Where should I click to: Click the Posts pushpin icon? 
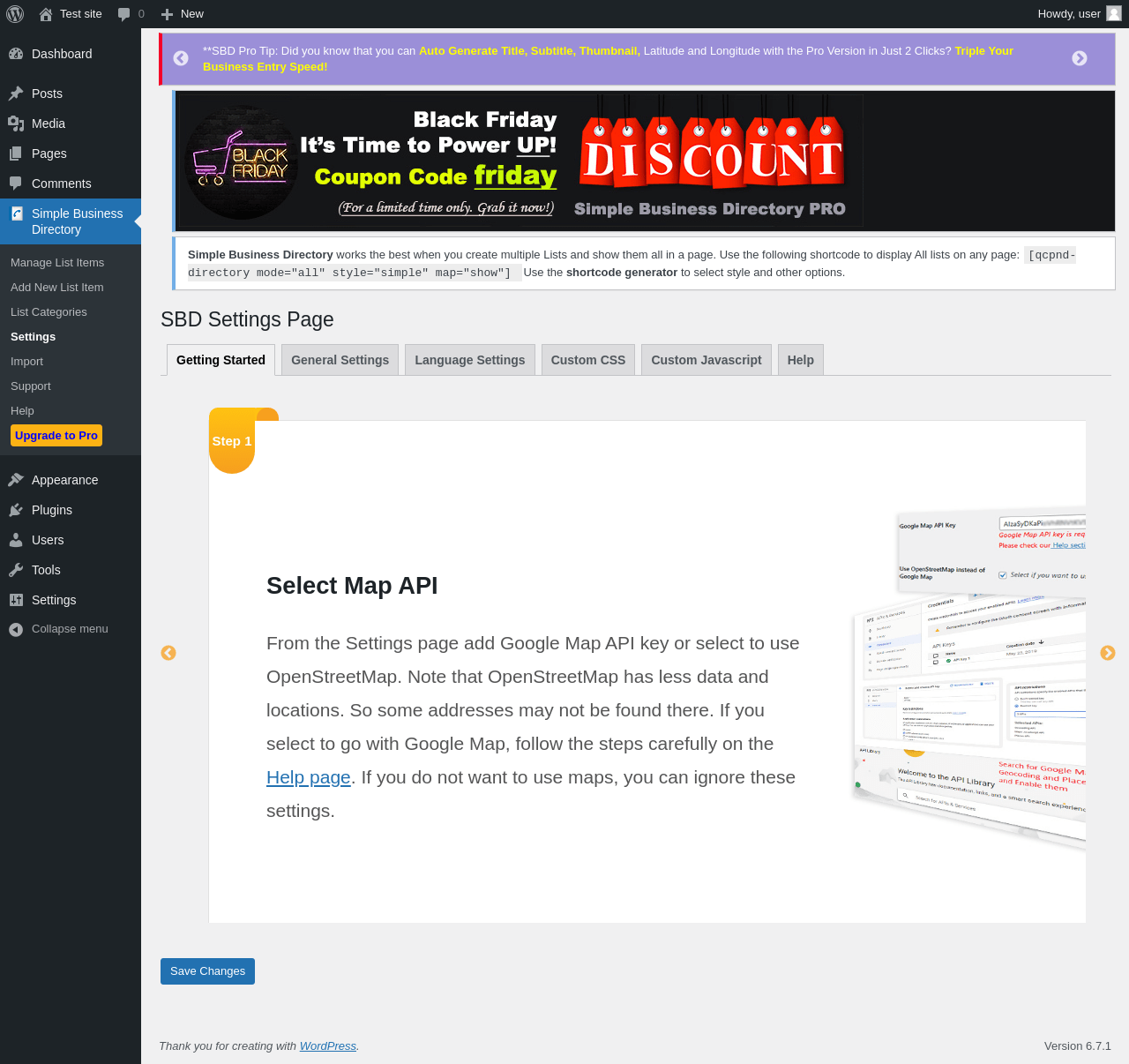click(16, 94)
